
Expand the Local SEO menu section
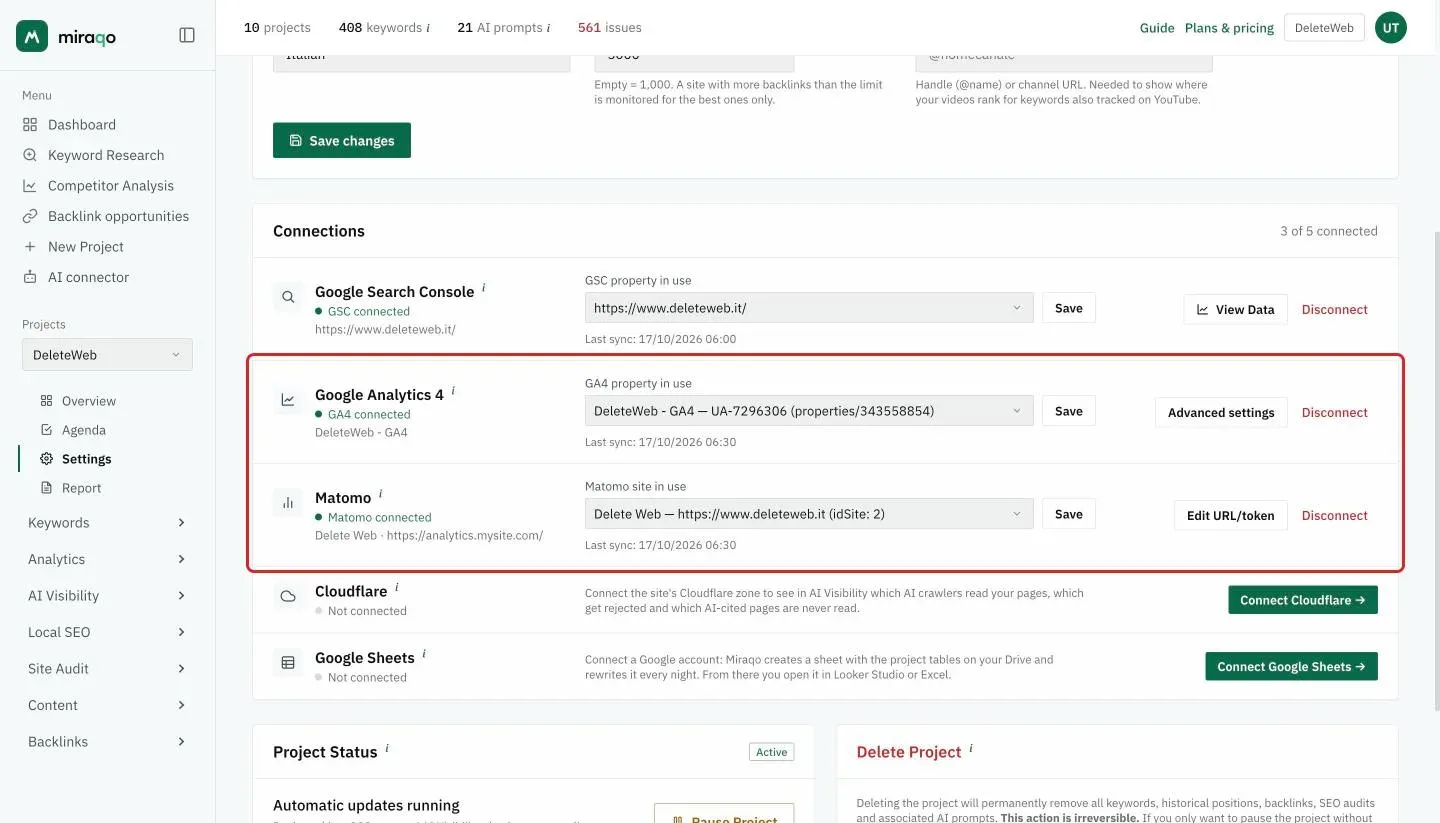pos(107,632)
